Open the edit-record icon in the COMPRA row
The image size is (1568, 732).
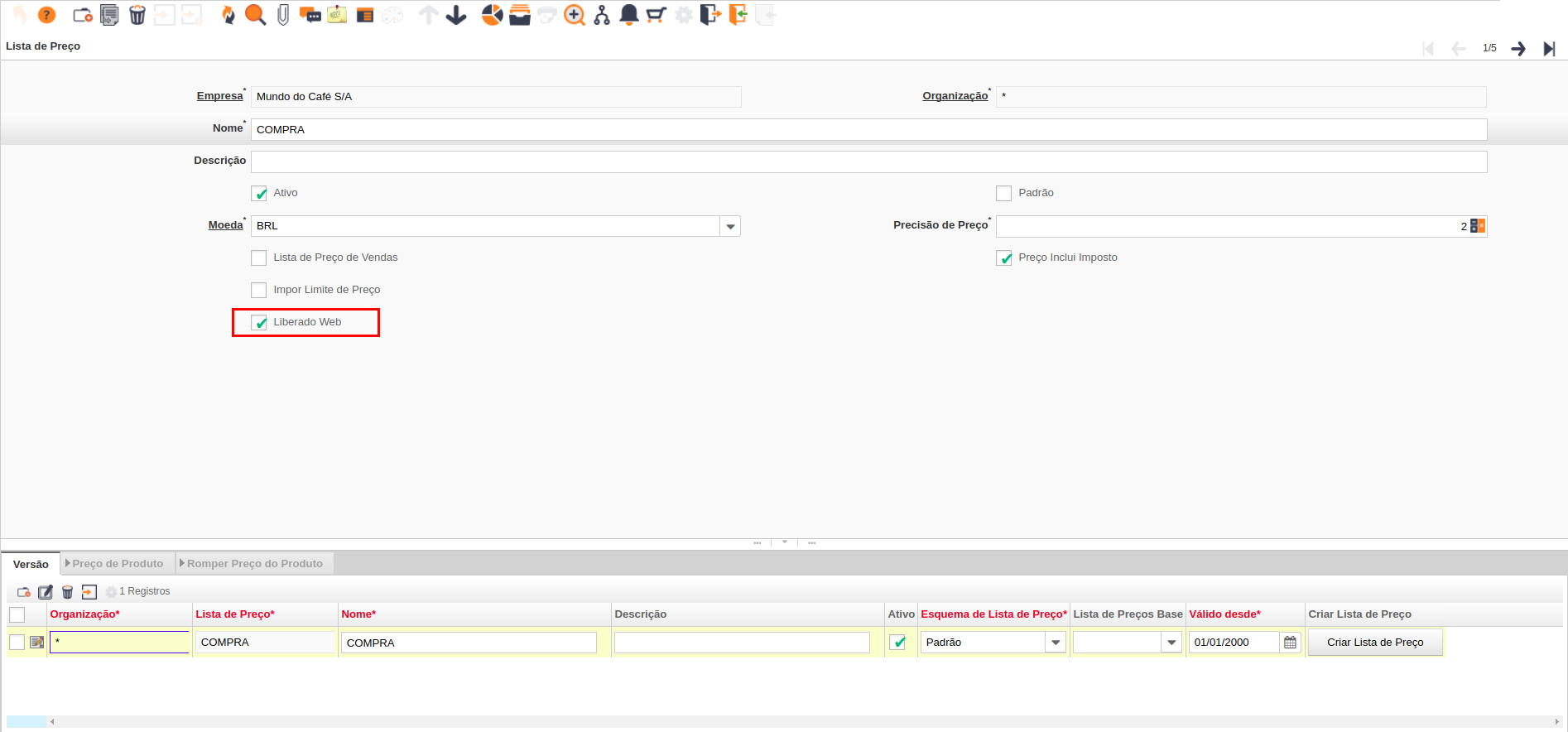point(36,643)
